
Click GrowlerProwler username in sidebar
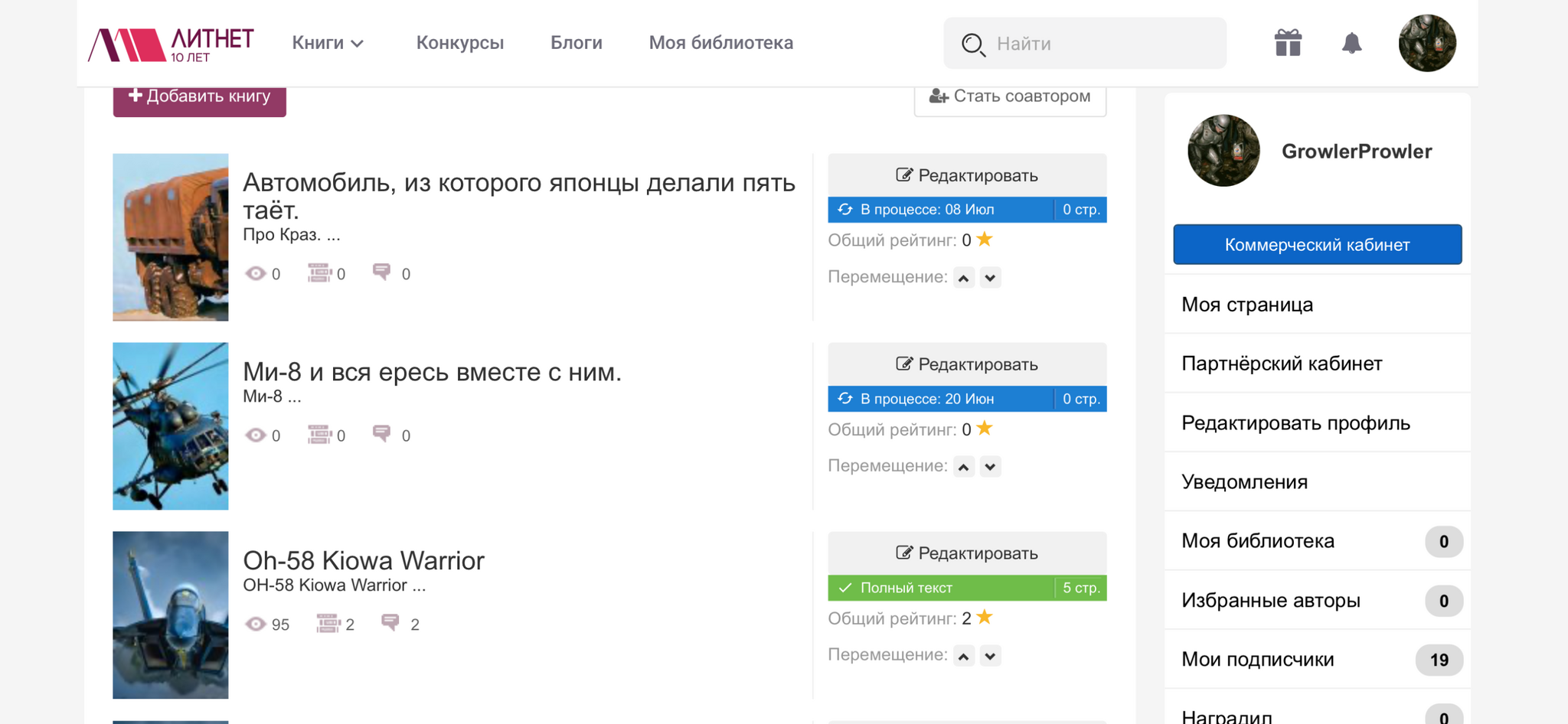click(1357, 152)
